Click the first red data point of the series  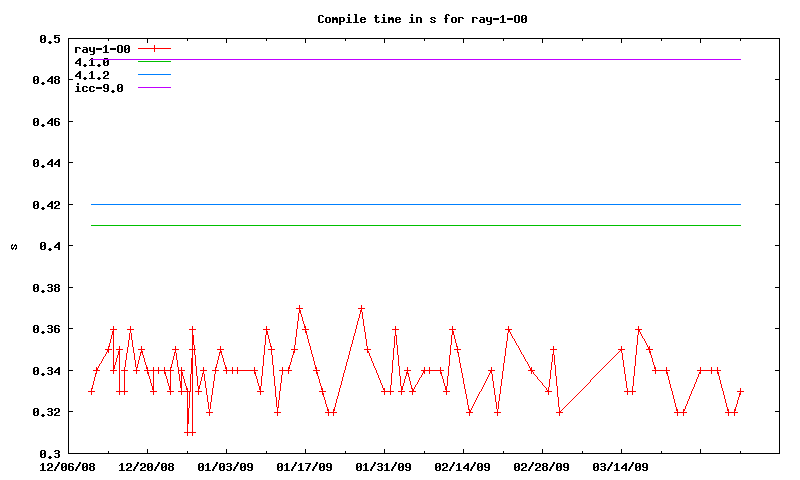[91, 391]
